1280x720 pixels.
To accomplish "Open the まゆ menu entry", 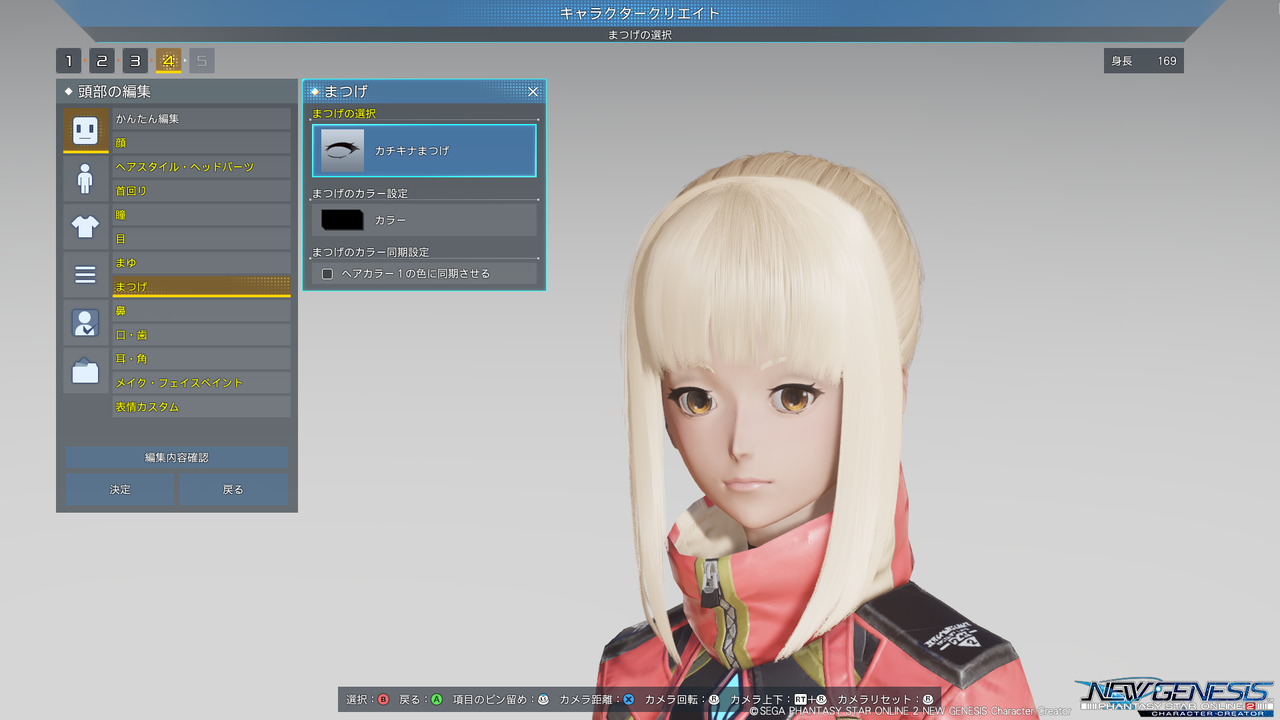I will click(201, 263).
